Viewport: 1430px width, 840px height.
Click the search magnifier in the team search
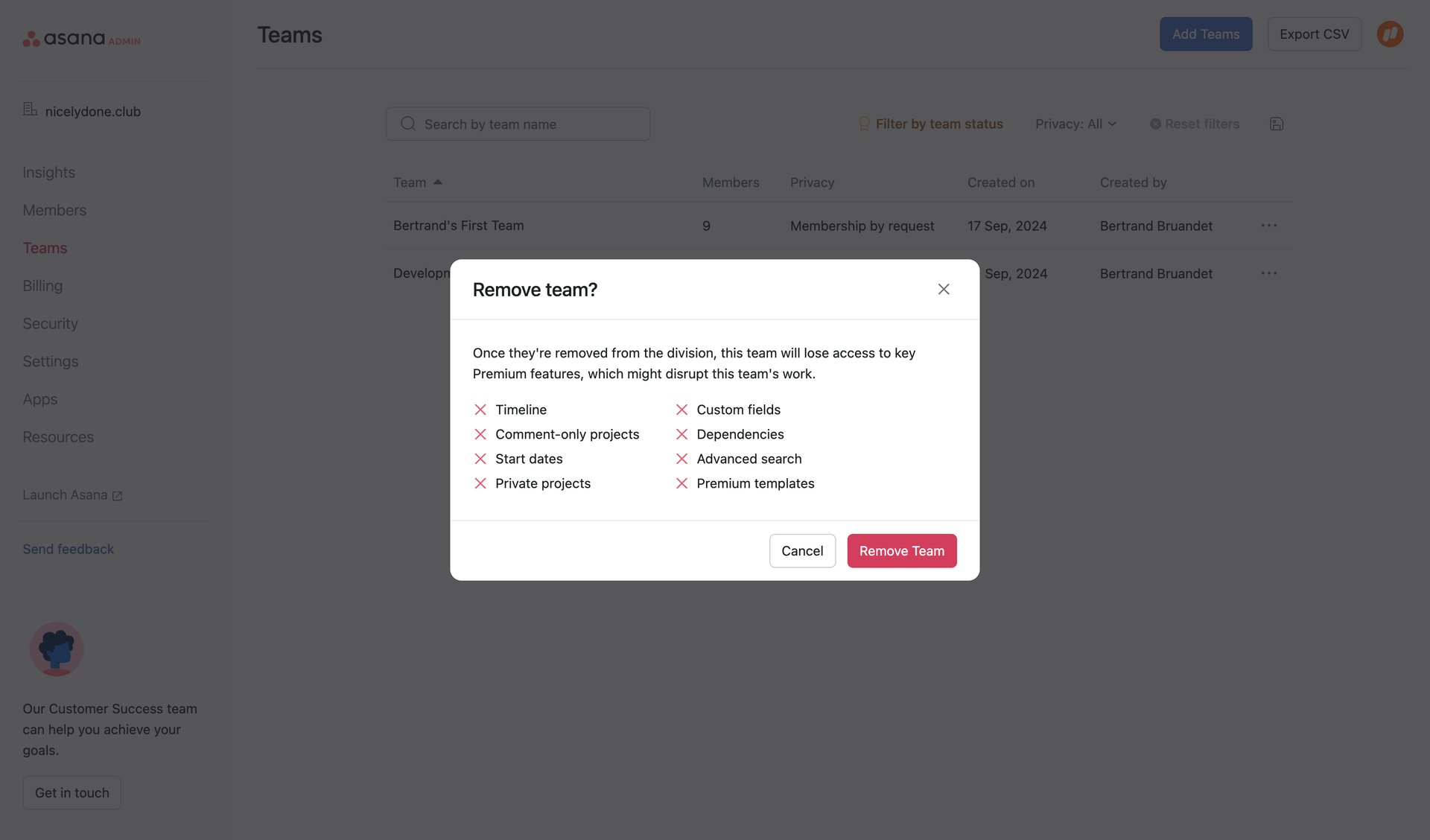coord(407,124)
